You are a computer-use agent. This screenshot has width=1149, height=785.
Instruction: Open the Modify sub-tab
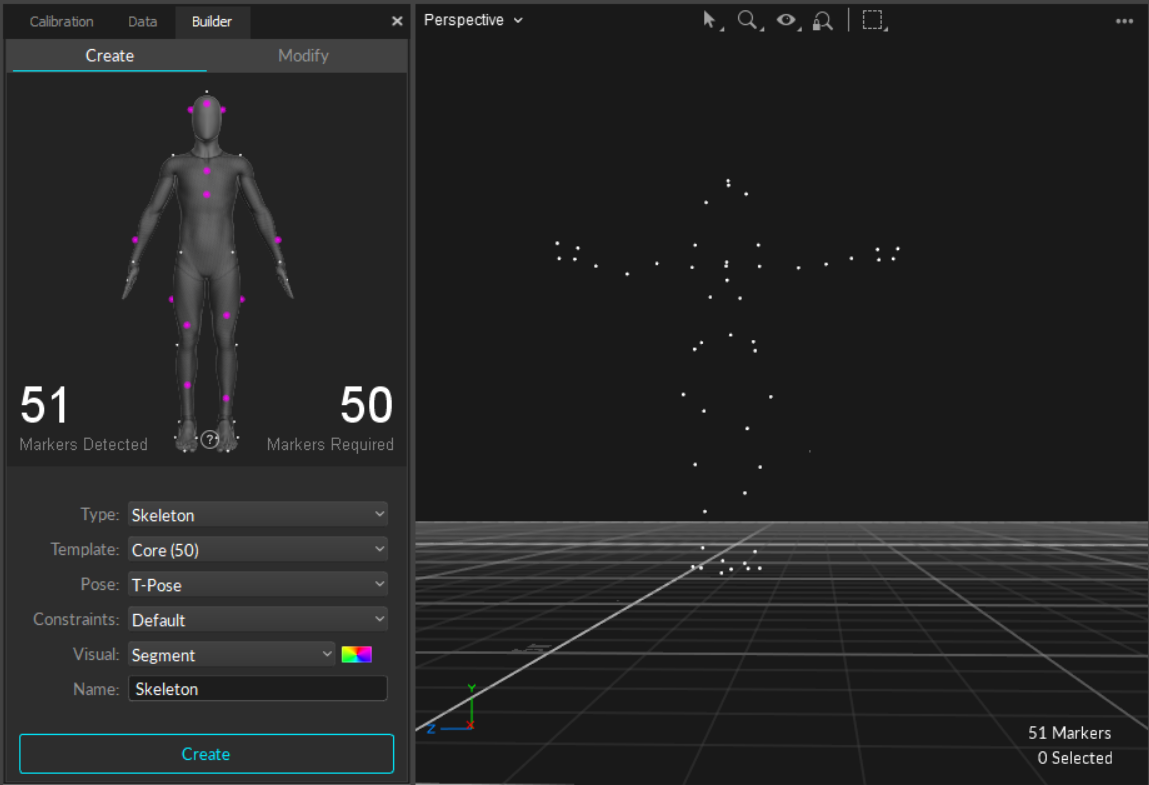tap(303, 56)
